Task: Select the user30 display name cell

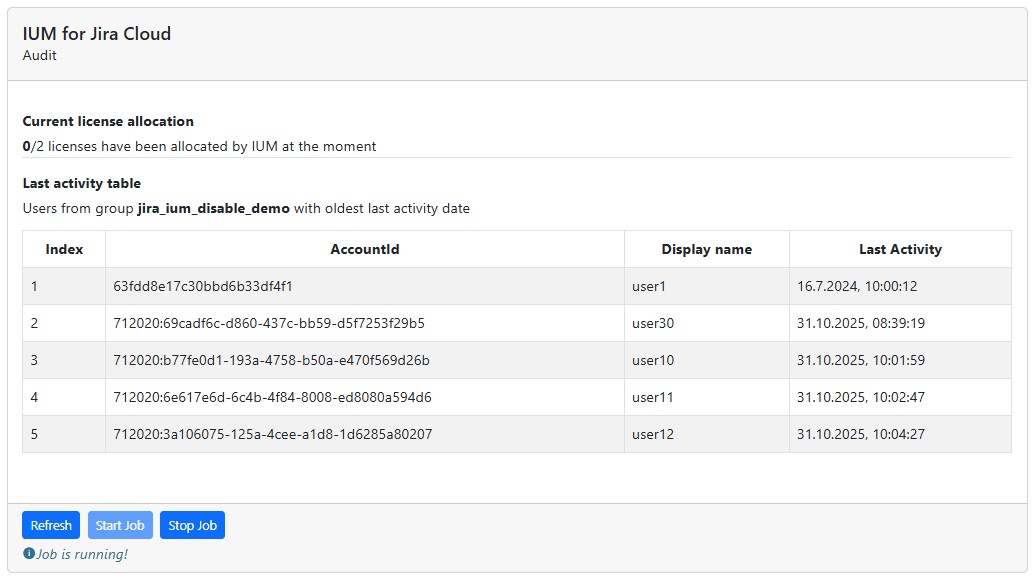Action: pos(653,323)
